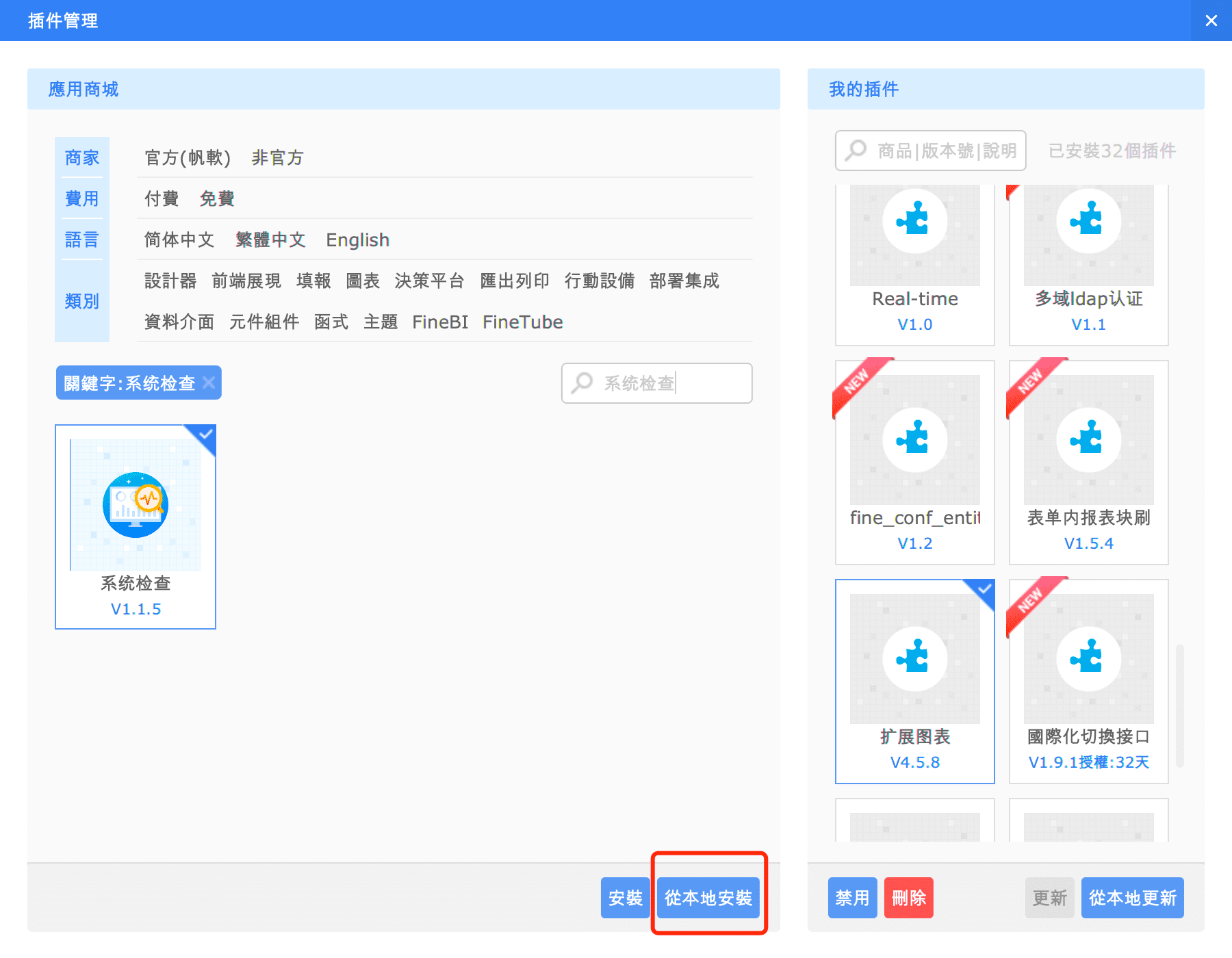Click the Real-time V1.0 version text

pyautogui.click(x=915, y=324)
